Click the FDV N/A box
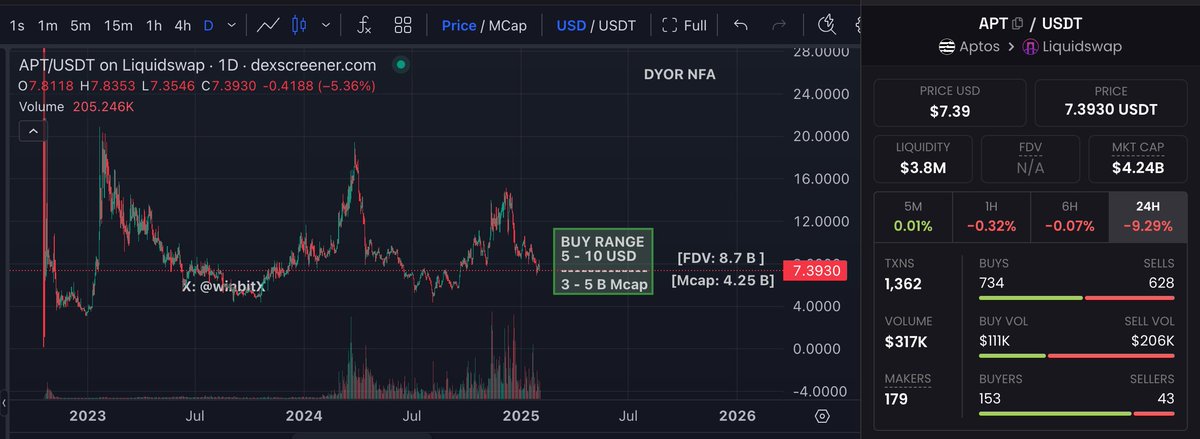1200x439 pixels. (1030, 158)
